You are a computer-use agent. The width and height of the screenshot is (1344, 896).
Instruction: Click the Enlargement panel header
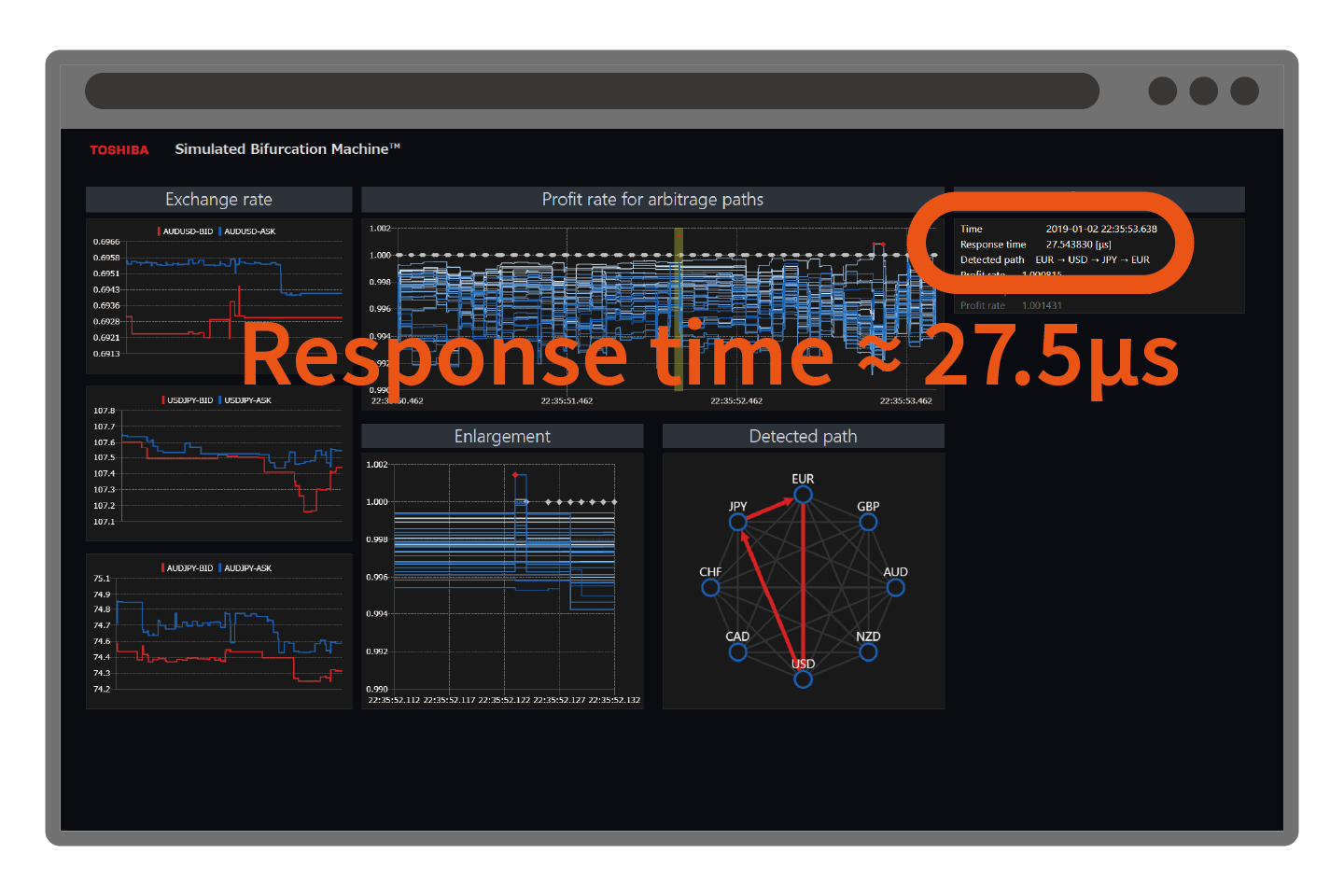coord(502,436)
